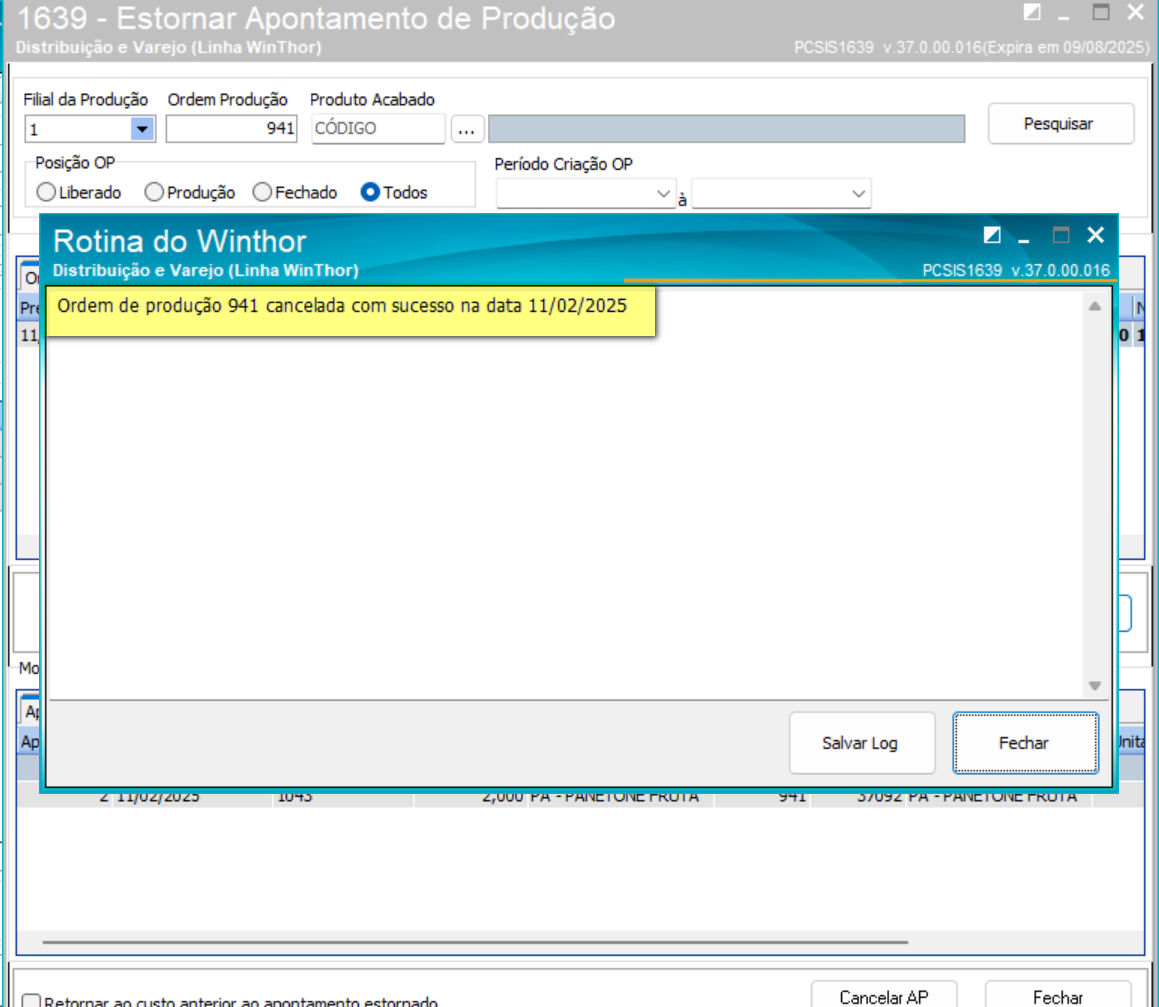Click the log scrollbar down arrow
Screen dimensions: 1159x1007
[x=1095, y=685]
